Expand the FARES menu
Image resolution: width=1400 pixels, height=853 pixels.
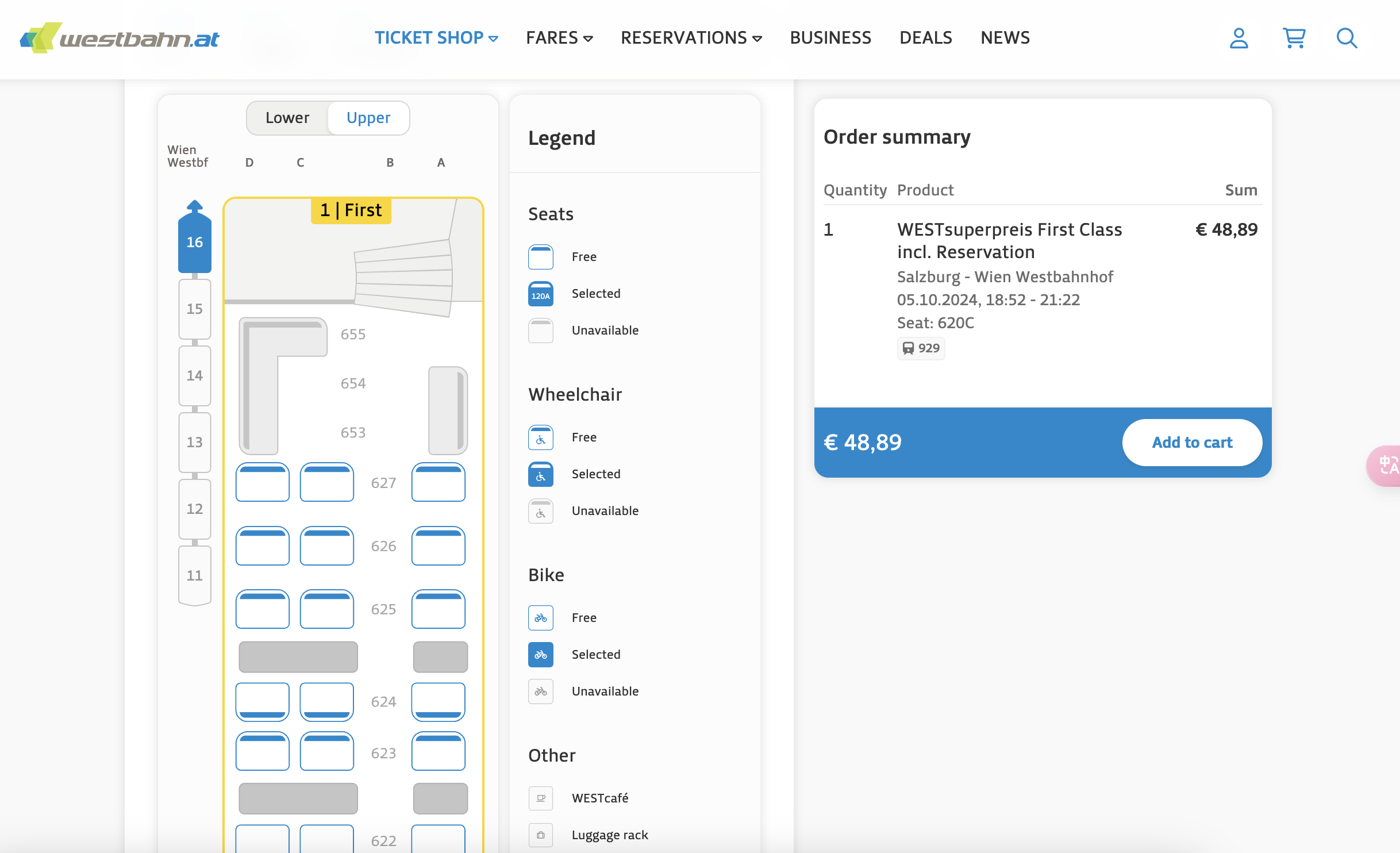point(559,38)
